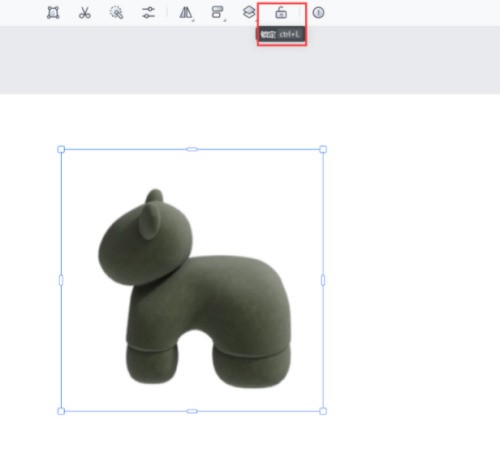Image resolution: width=500 pixels, height=462 pixels.
Task: Click the bottom-center edge selection handle
Action: point(192,411)
